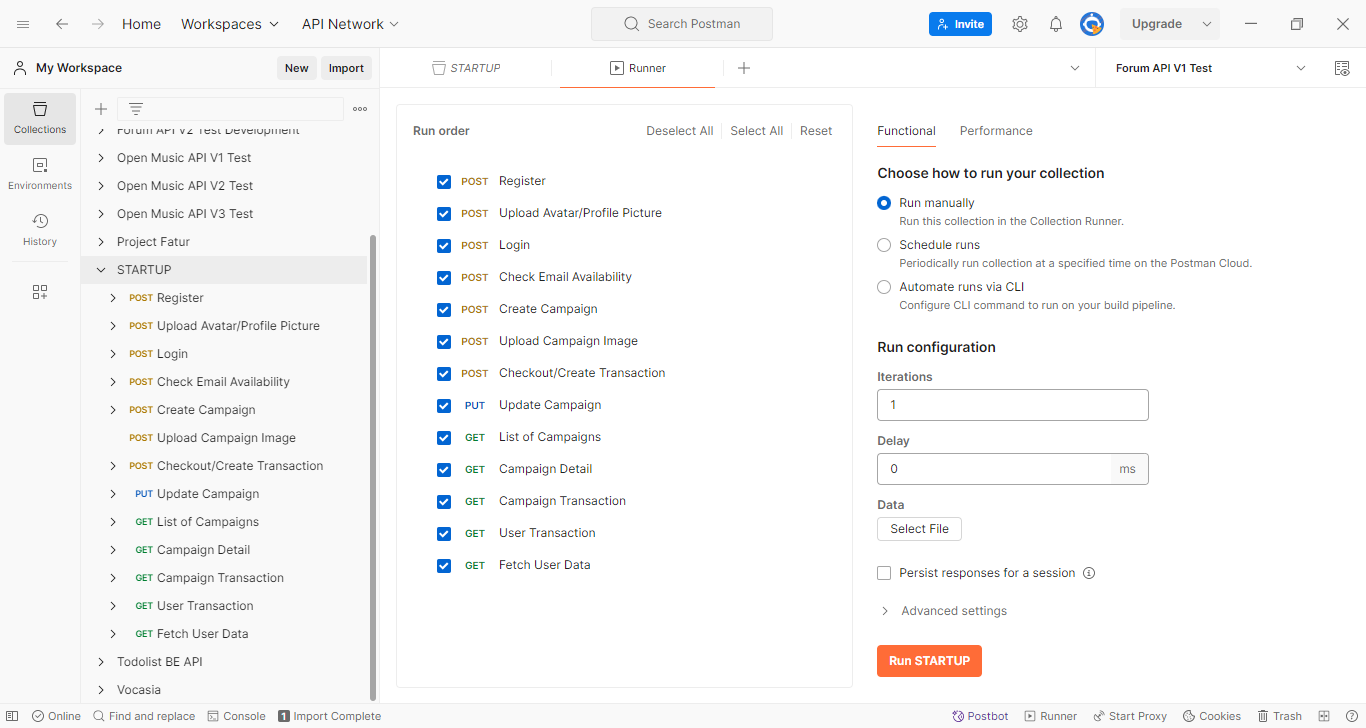Screen dimensions: 1366x728
Task: Open the Workspaces dropdown
Action: coord(231,24)
